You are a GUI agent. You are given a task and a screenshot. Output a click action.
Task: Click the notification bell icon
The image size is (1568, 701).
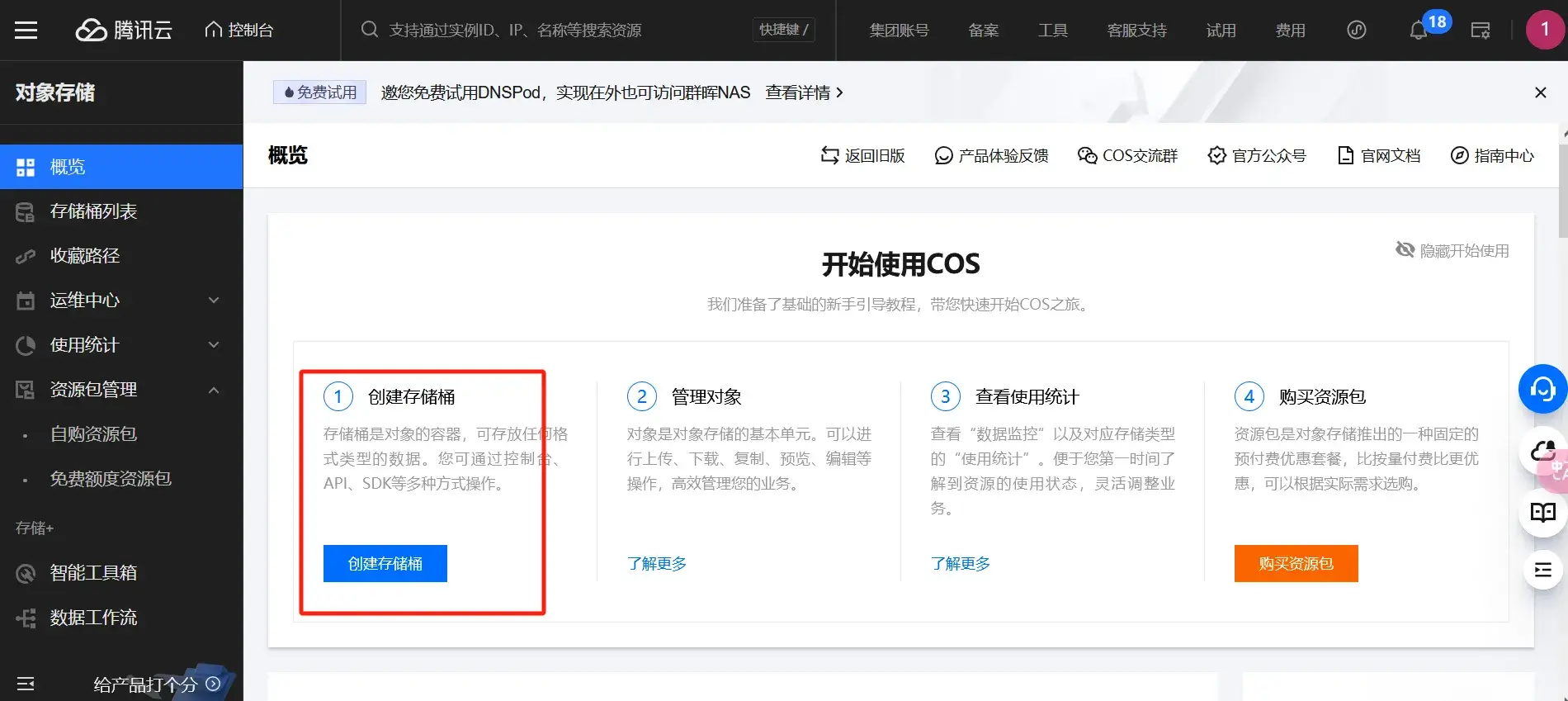[1418, 31]
